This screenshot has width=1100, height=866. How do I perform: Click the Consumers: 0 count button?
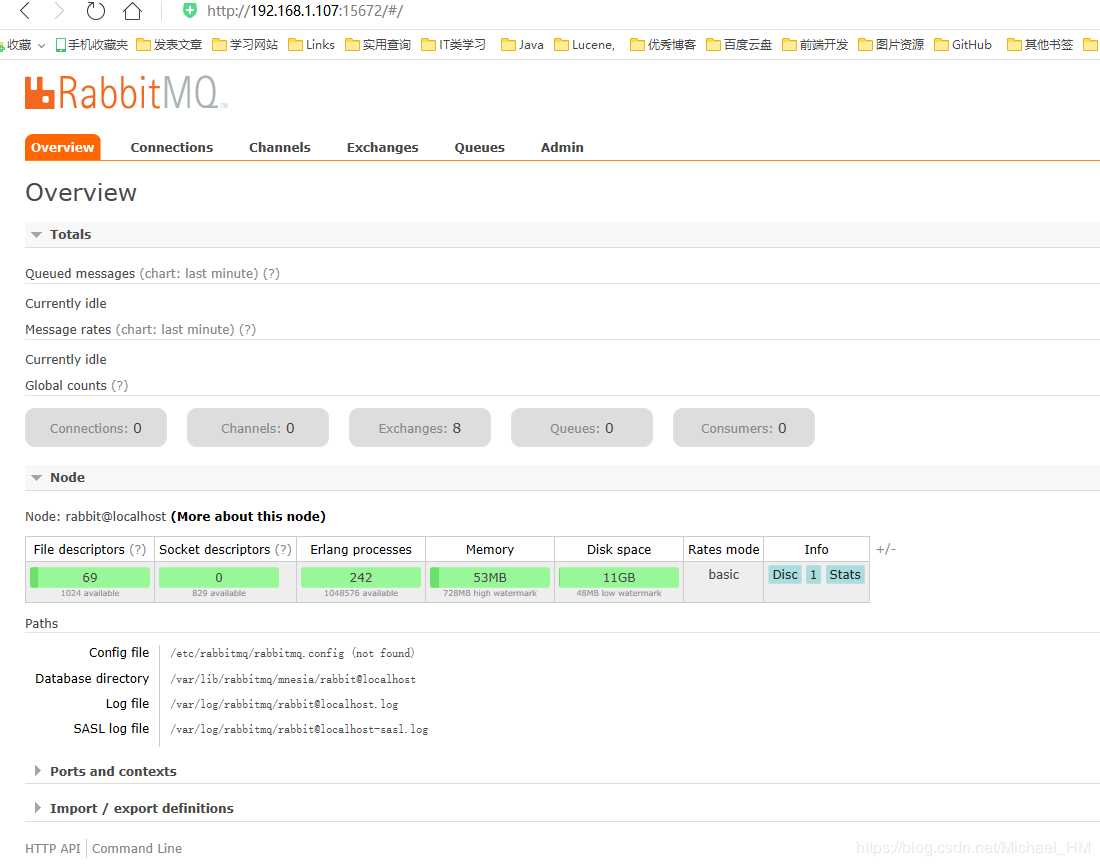tap(744, 427)
